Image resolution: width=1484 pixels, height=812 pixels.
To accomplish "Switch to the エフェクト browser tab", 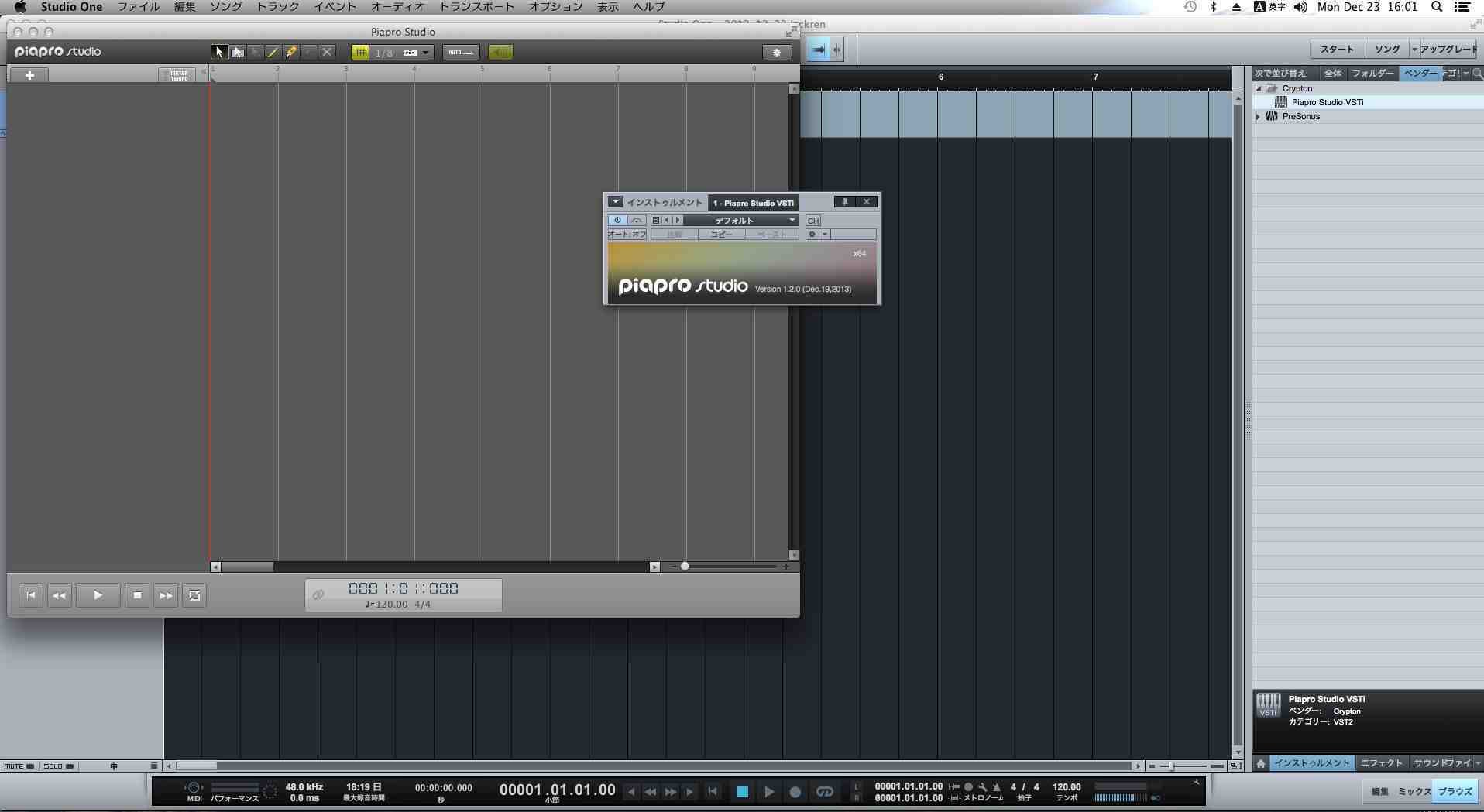I will (1382, 763).
